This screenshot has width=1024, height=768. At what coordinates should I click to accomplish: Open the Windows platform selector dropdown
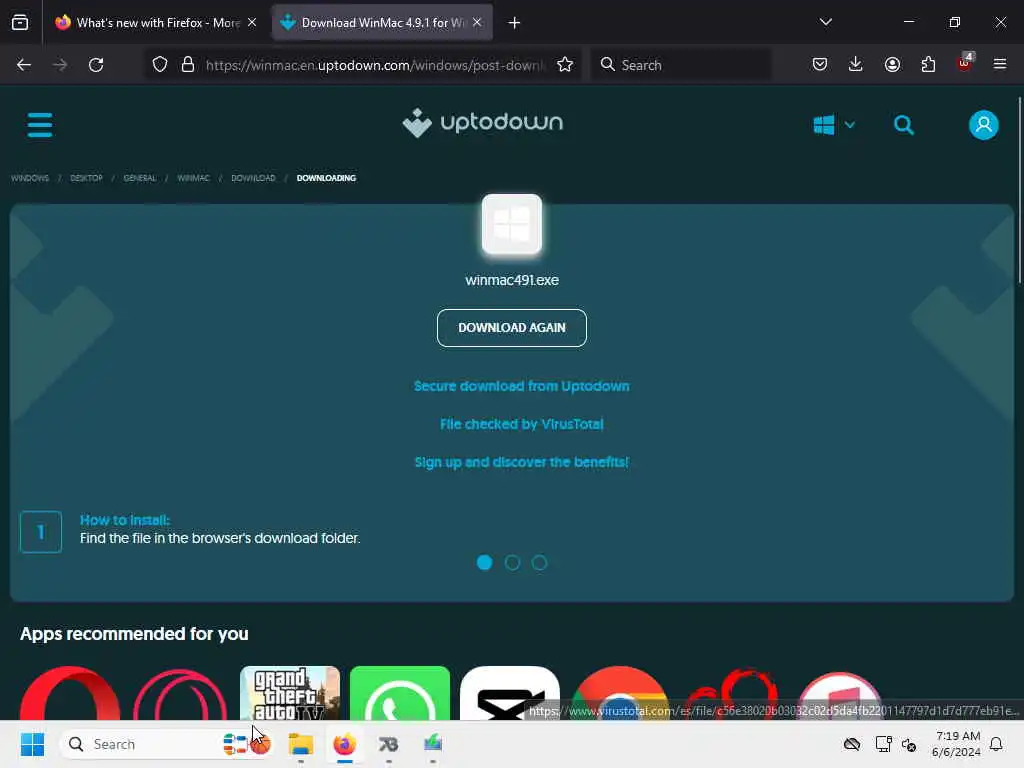(x=834, y=125)
